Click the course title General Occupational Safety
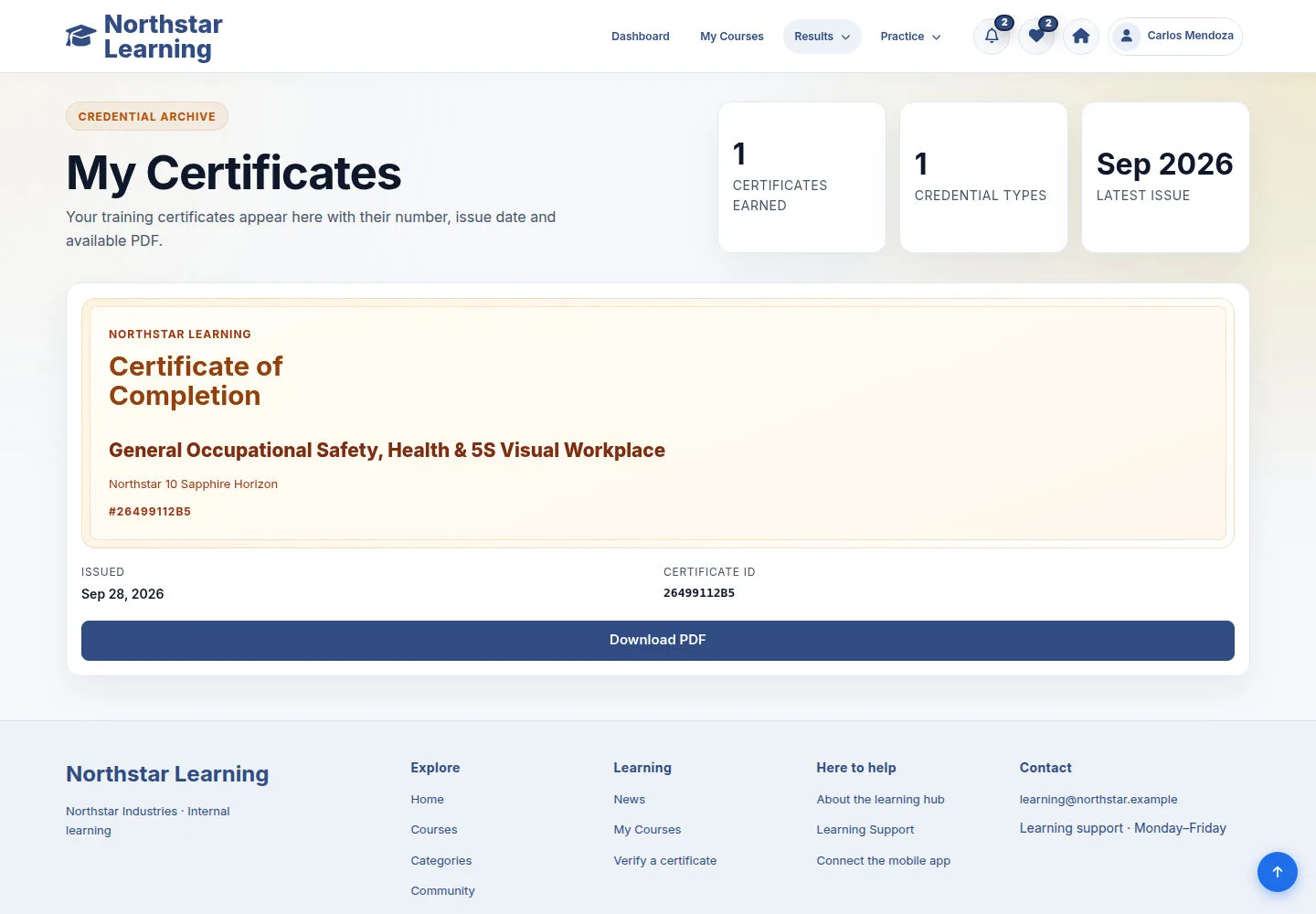This screenshot has height=914, width=1316. 387,451
